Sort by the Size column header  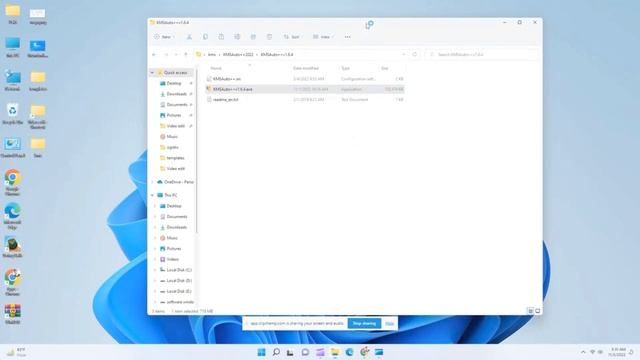tap(384, 68)
